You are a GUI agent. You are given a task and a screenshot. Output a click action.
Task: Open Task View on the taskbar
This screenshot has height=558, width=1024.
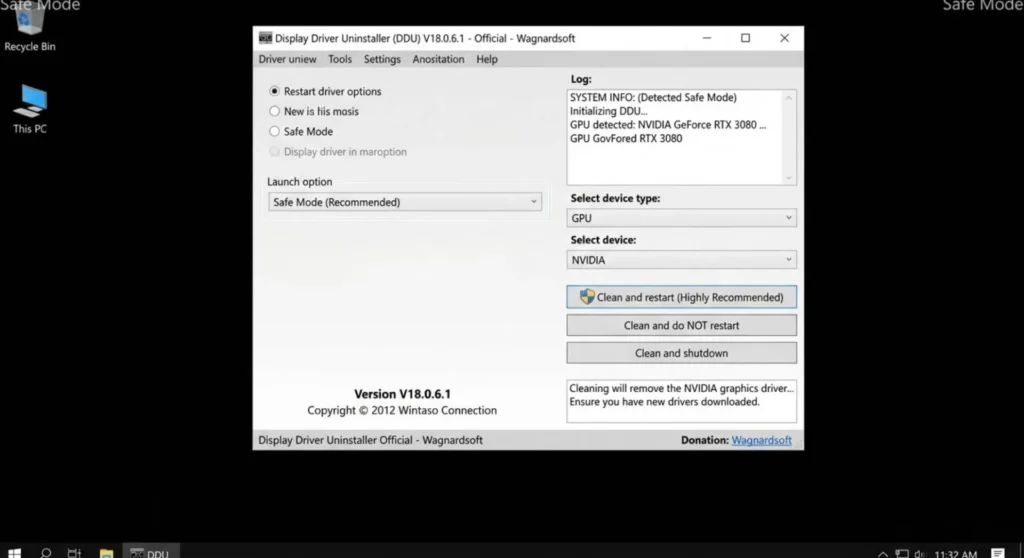(74, 553)
